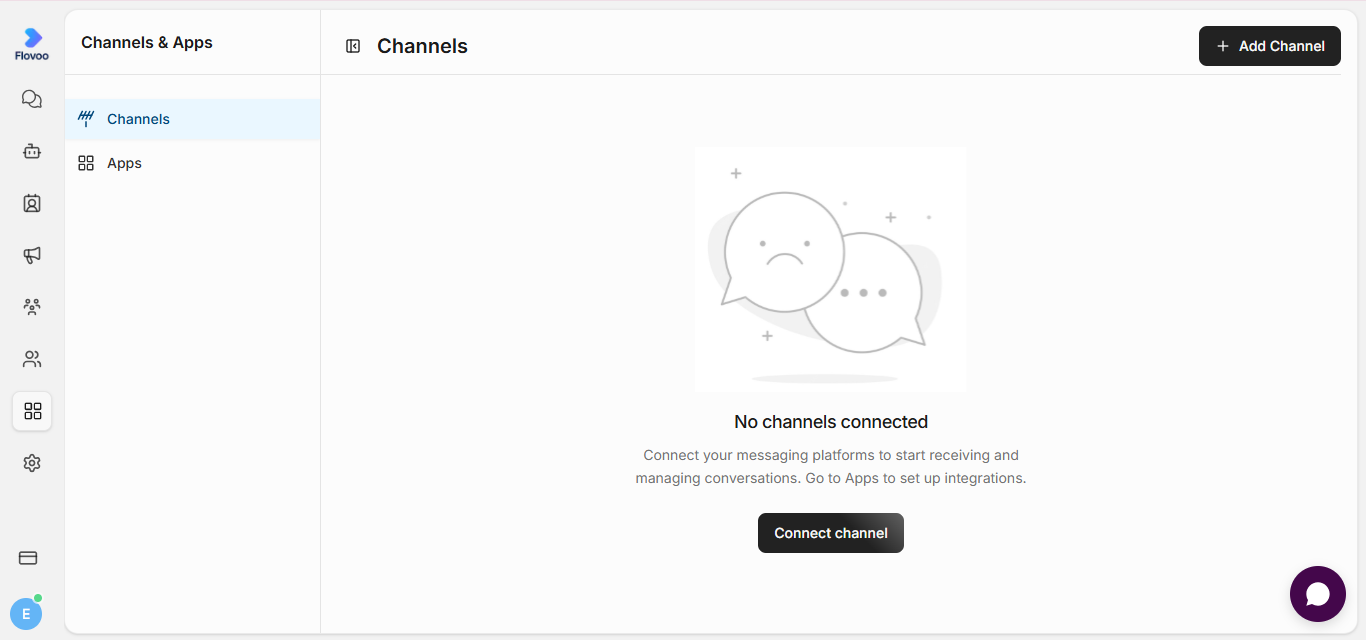Screen dimensions: 1366x640
Task: Click the Connect channel button
Action: (831, 533)
